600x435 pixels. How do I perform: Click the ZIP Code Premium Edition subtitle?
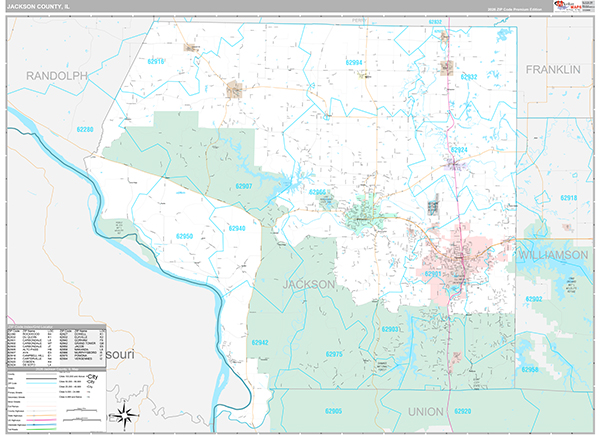coord(515,10)
